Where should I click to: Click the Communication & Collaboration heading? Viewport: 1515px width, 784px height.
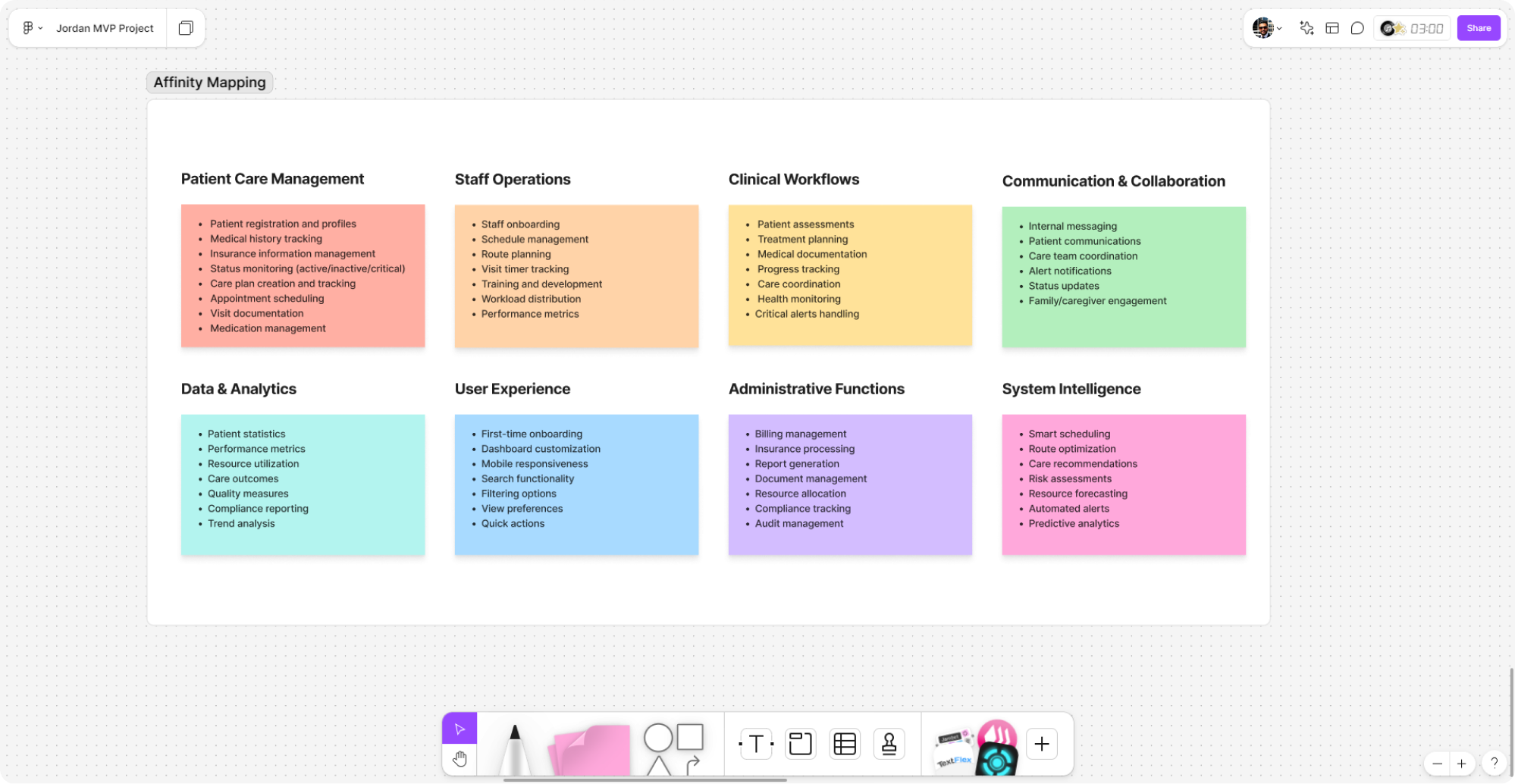tap(1113, 181)
